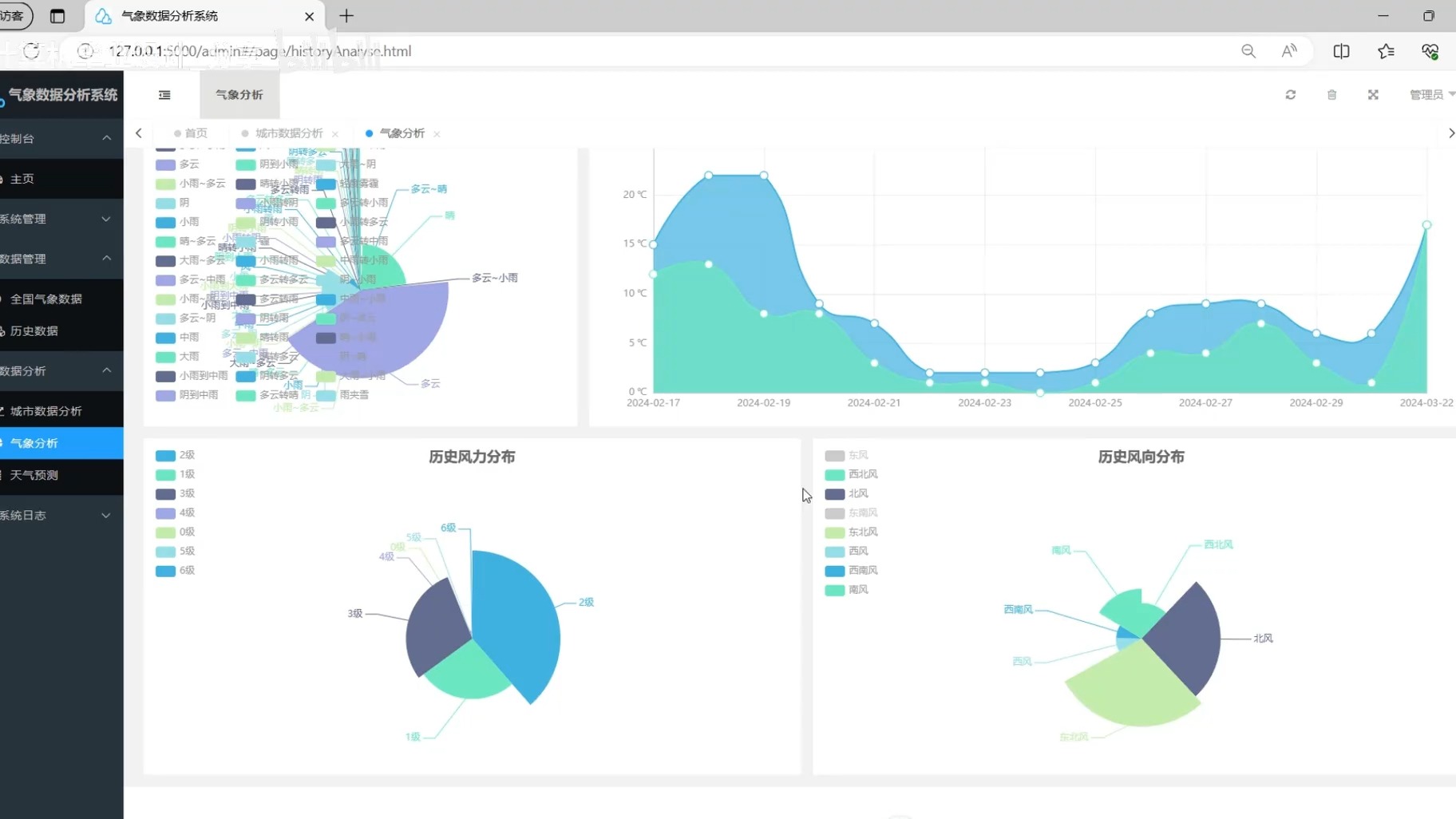Select 气象分析 in the sidebar
This screenshot has width=1456, height=819.
coord(61,443)
